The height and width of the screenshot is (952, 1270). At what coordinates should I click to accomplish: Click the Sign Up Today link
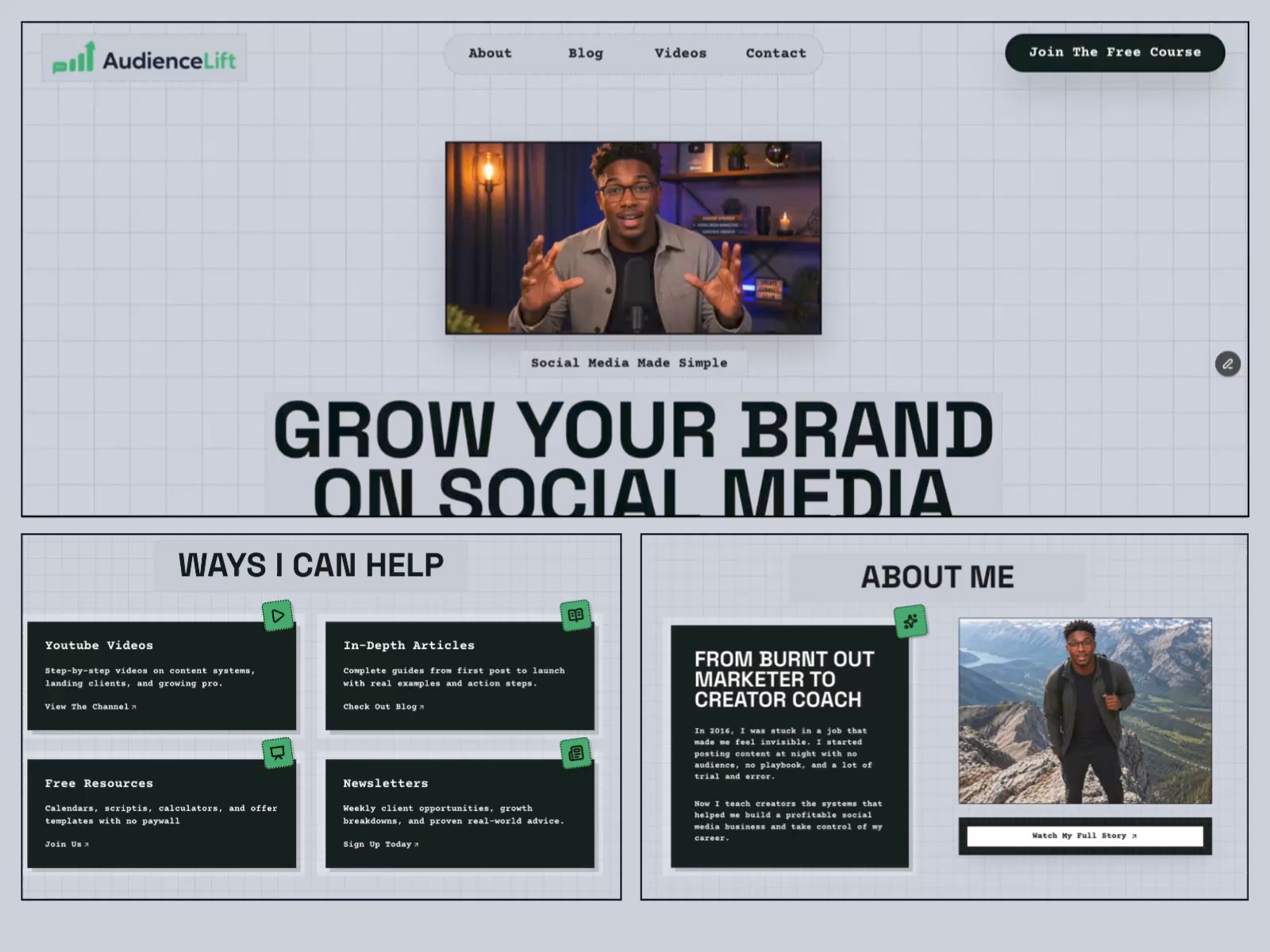pos(381,844)
